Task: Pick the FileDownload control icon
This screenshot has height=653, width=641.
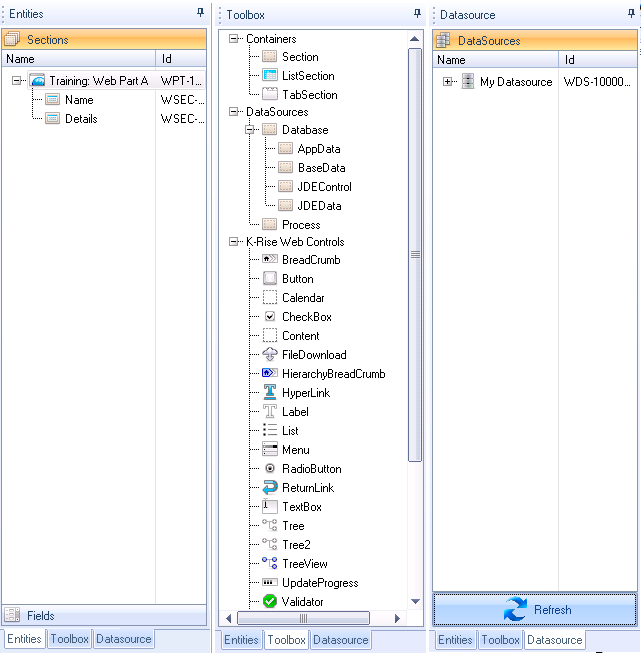Action: tap(269, 354)
